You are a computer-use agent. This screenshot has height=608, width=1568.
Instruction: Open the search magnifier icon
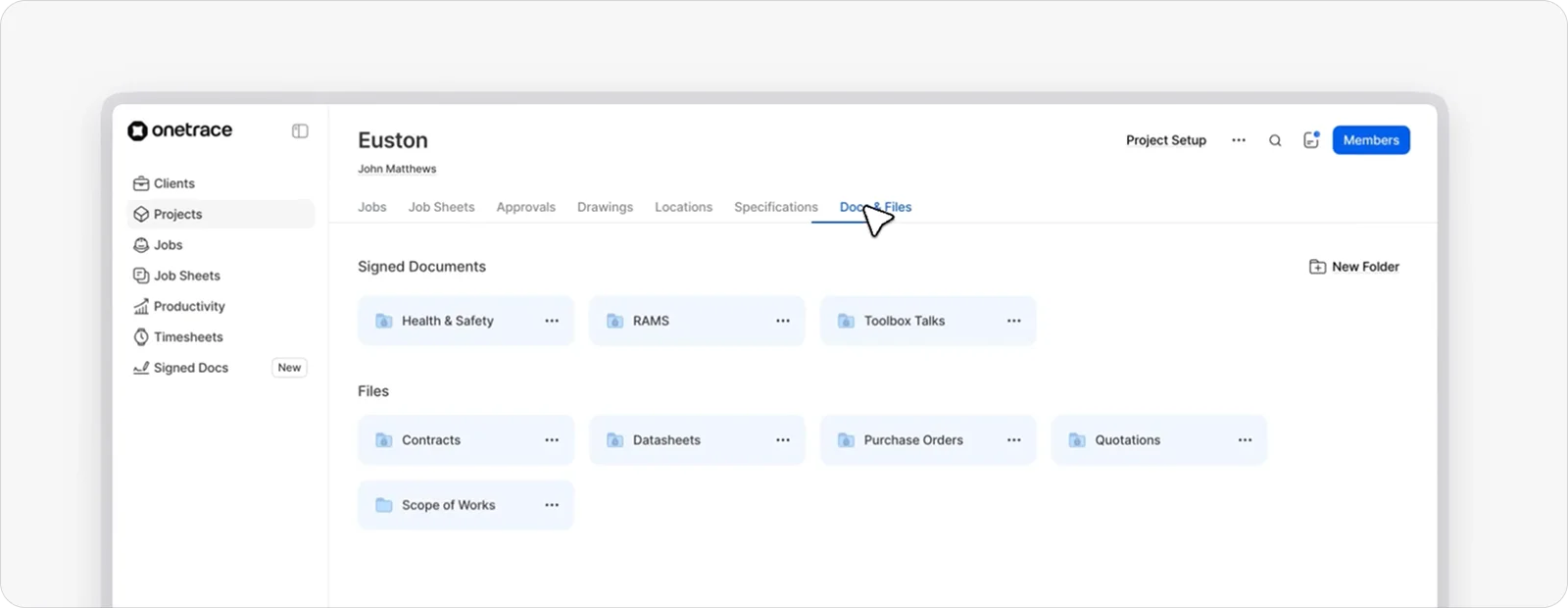(1275, 140)
